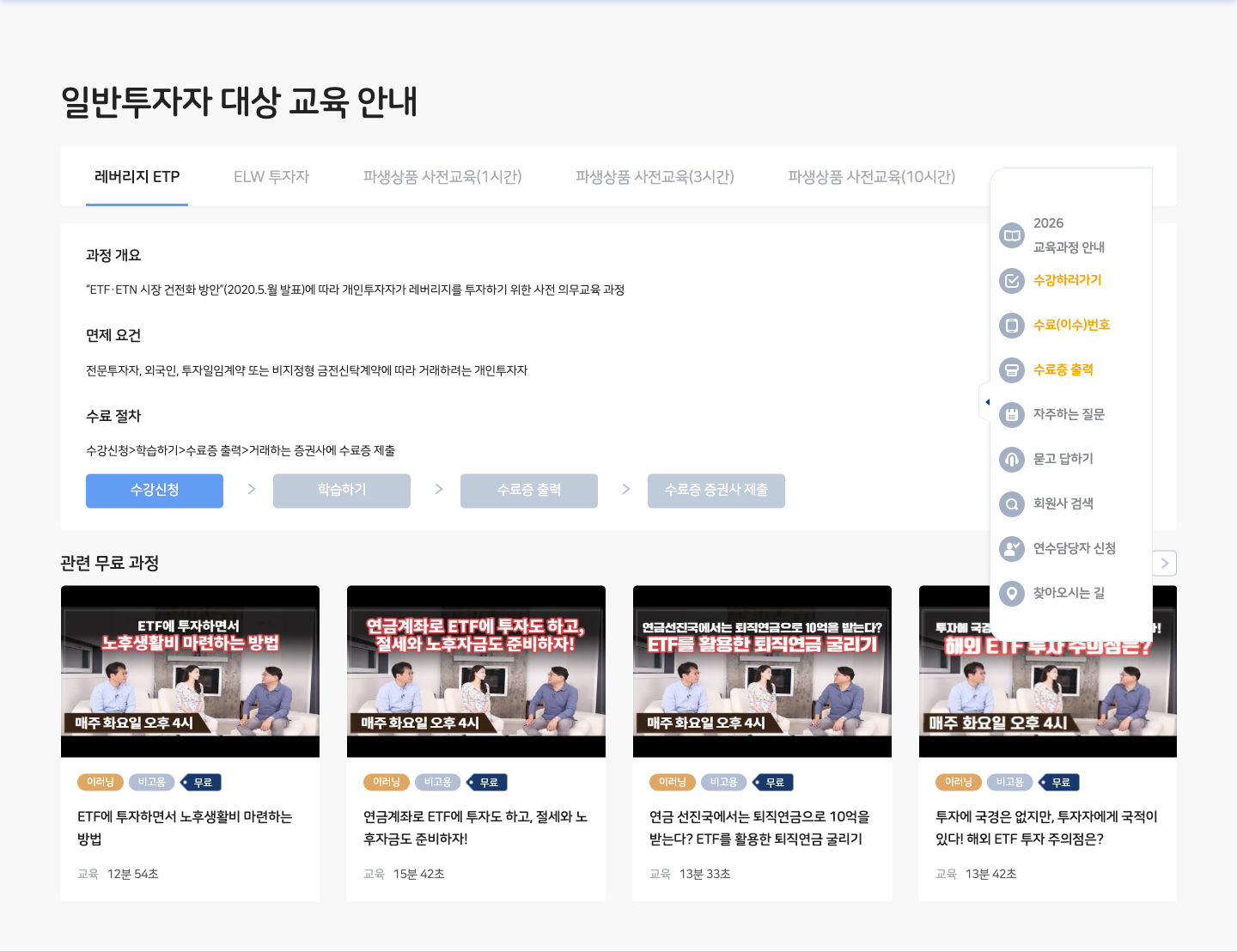Click the 13분 42초 duration text
Image resolution: width=1237 pixels, height=952 pixels.
[991, 874]
